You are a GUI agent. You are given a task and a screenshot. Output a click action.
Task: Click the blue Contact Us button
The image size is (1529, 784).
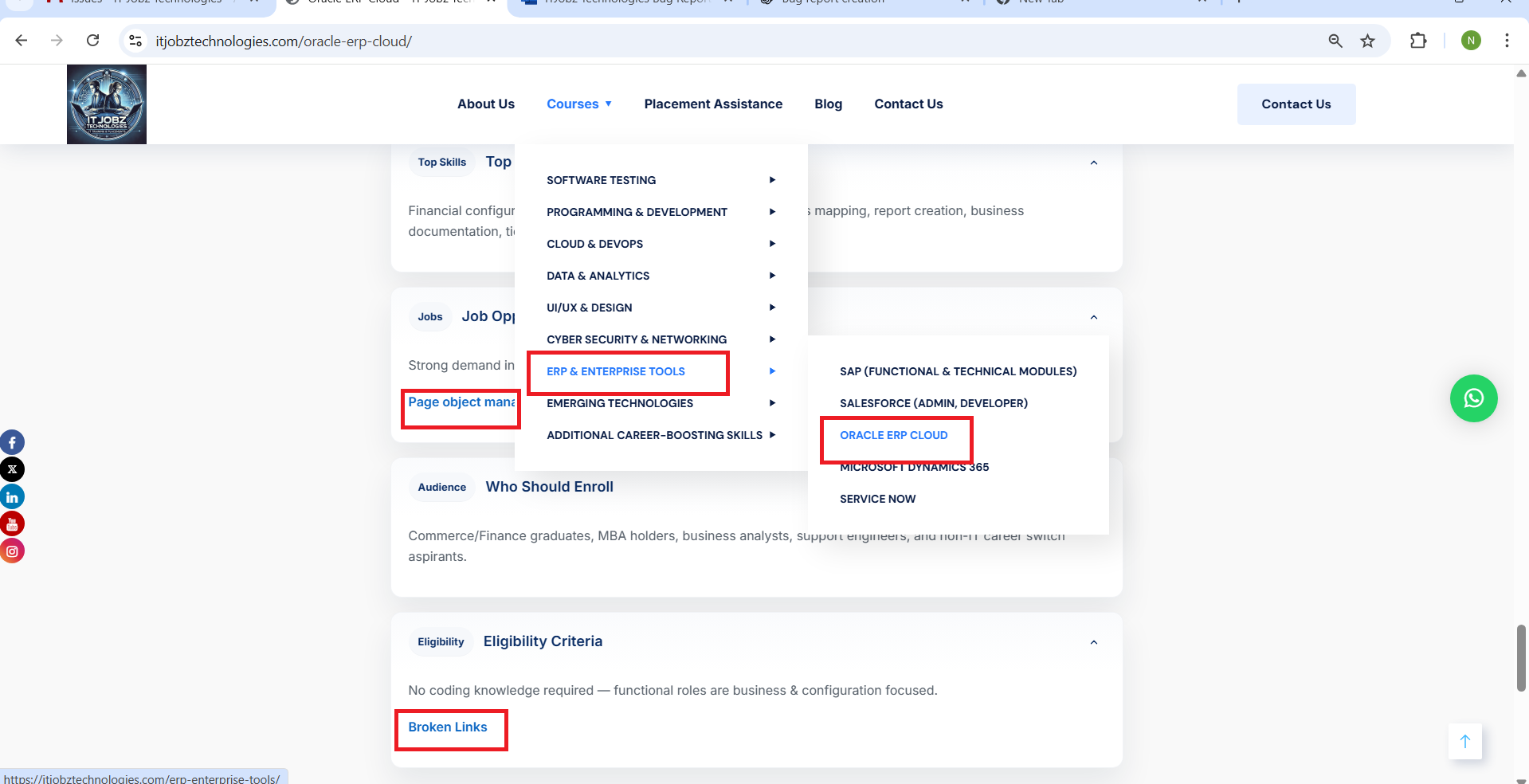[1296, 104]
